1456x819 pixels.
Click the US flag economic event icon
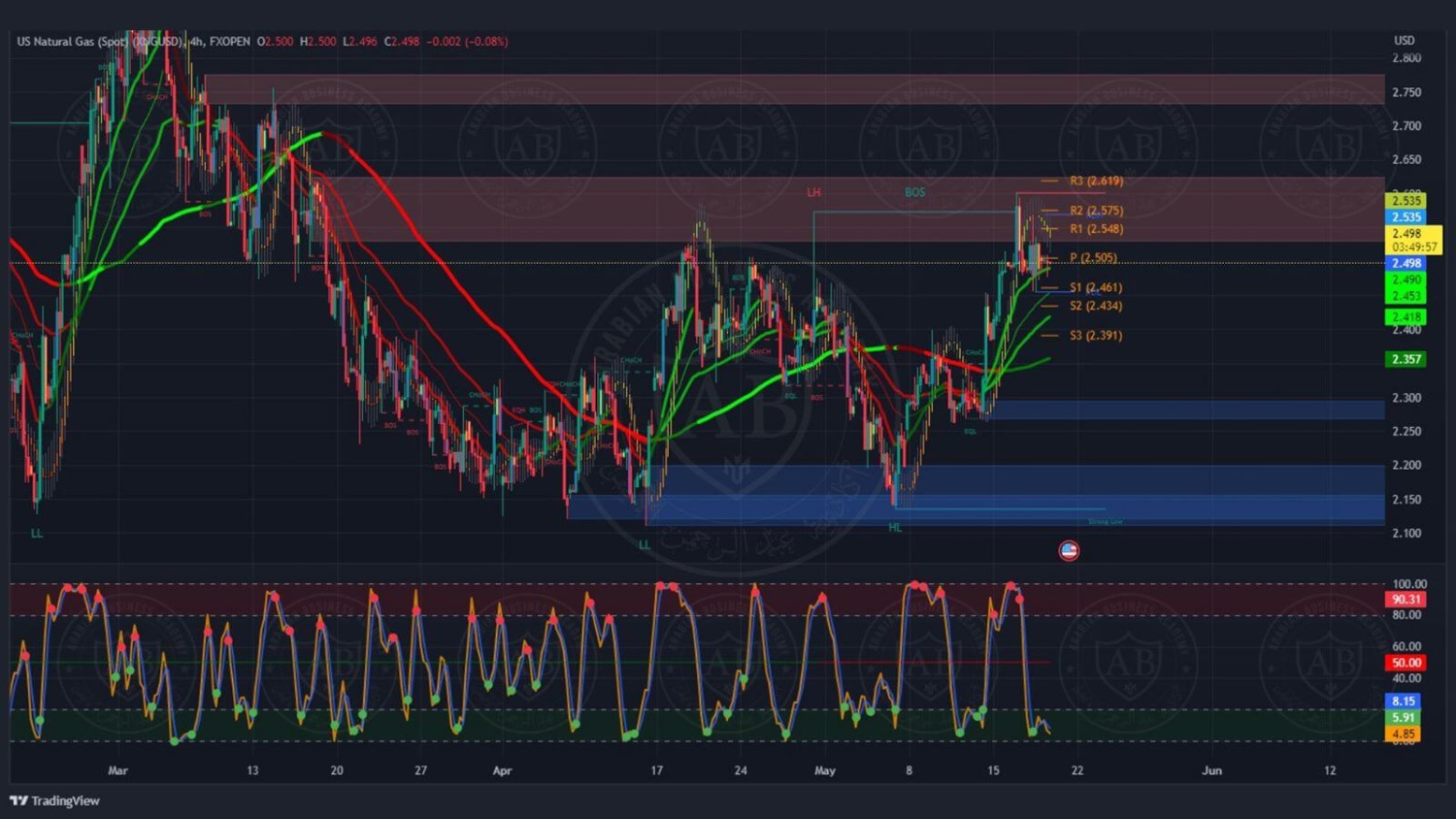pos(1069,550)
